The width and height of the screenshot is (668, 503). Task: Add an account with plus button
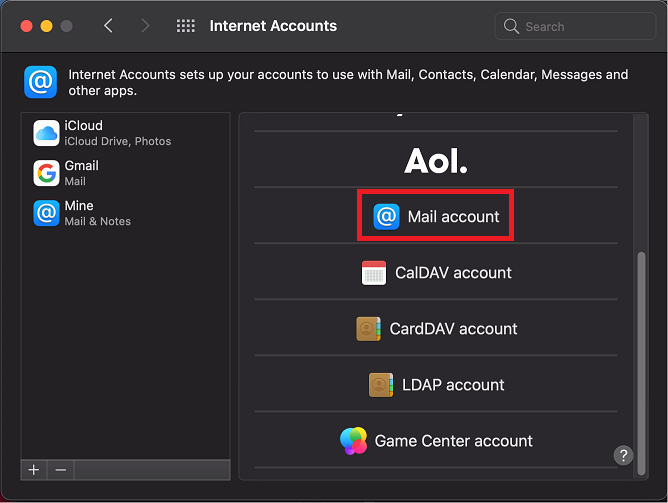(34, 470)
